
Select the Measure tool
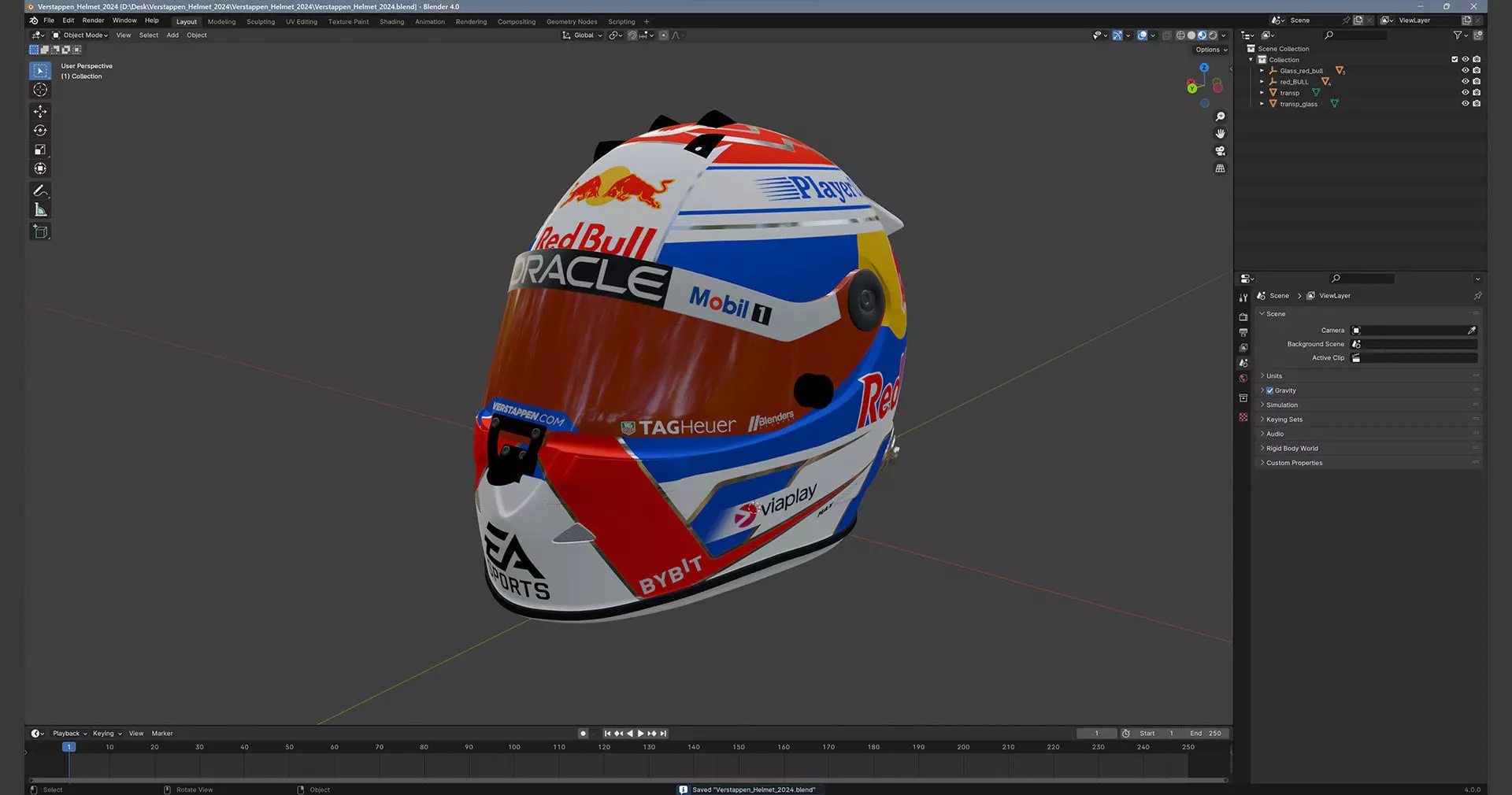pyautogui.click(x=40, y=209)
